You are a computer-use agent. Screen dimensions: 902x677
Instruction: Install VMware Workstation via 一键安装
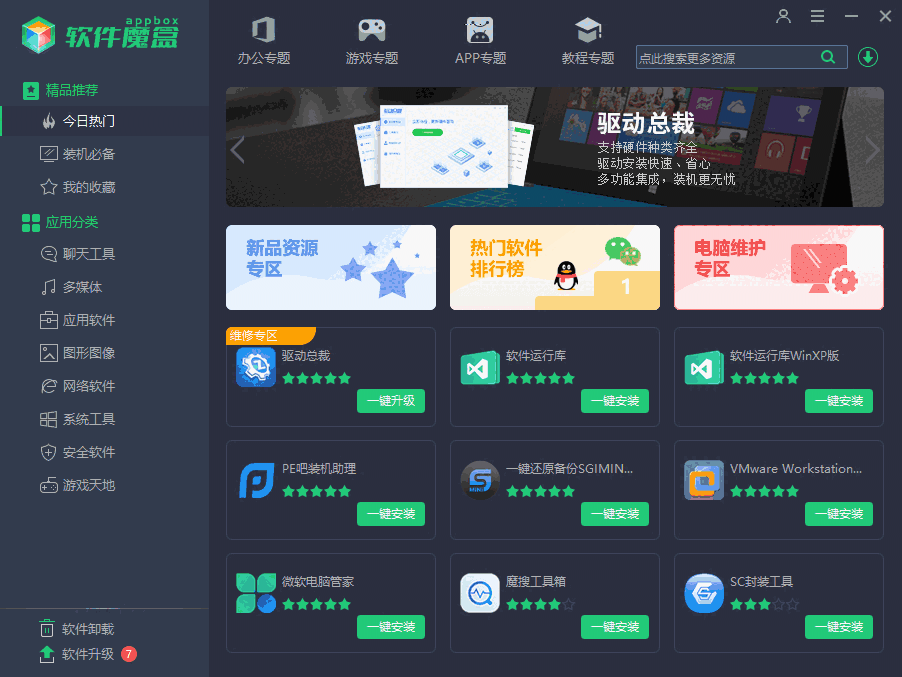pyautogui.click(x=838, y=513)
